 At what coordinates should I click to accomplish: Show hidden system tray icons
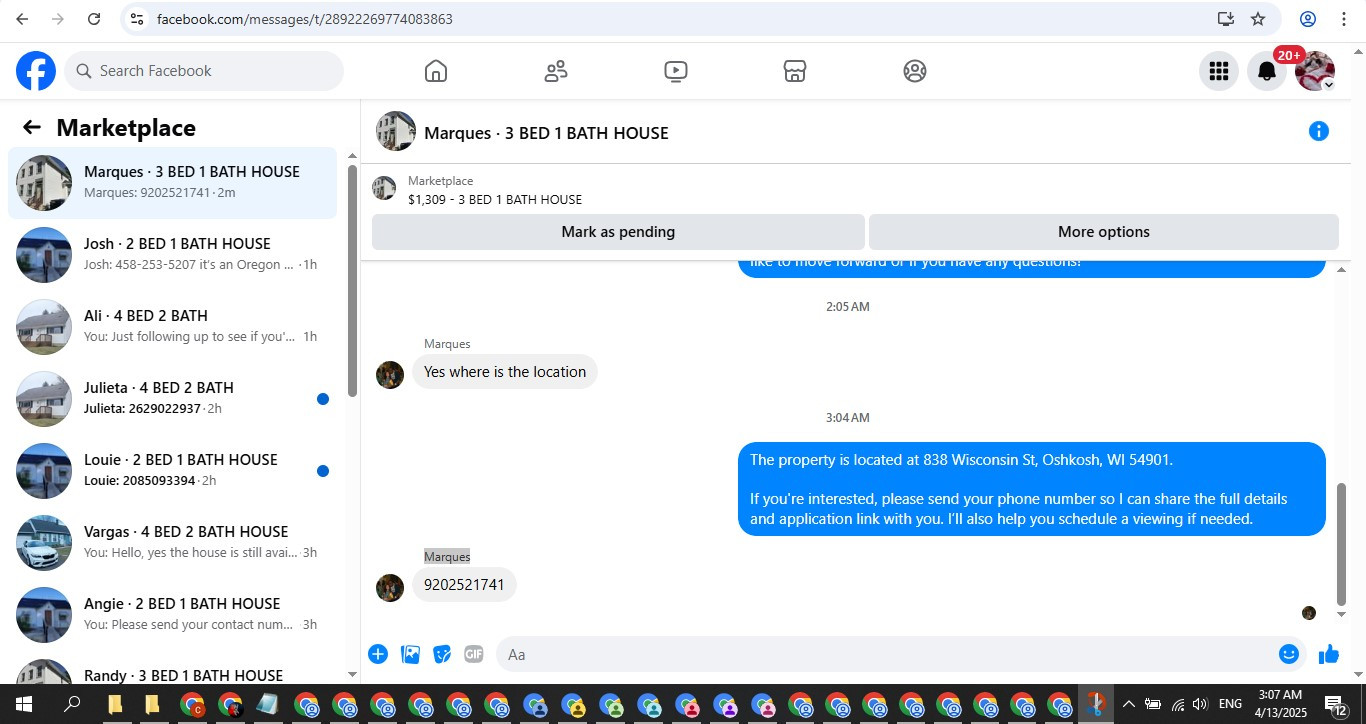tap(1128, 704)
